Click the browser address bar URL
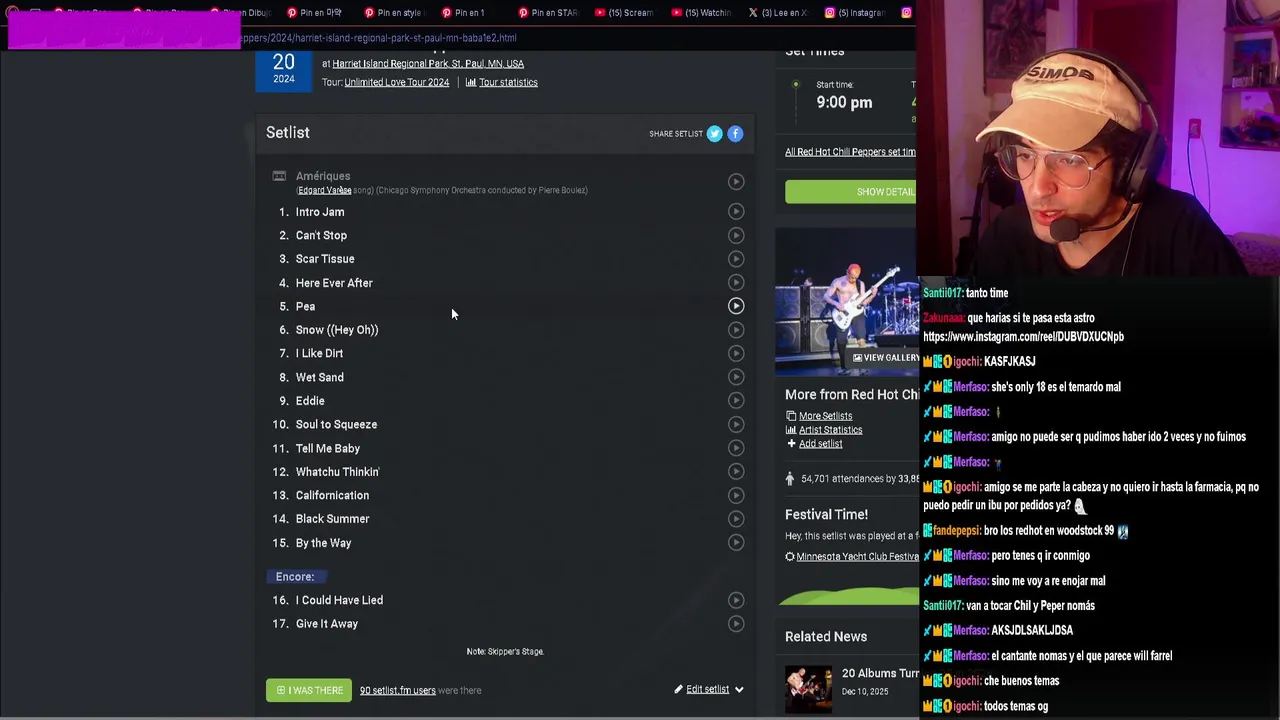 tap(378, 38)
